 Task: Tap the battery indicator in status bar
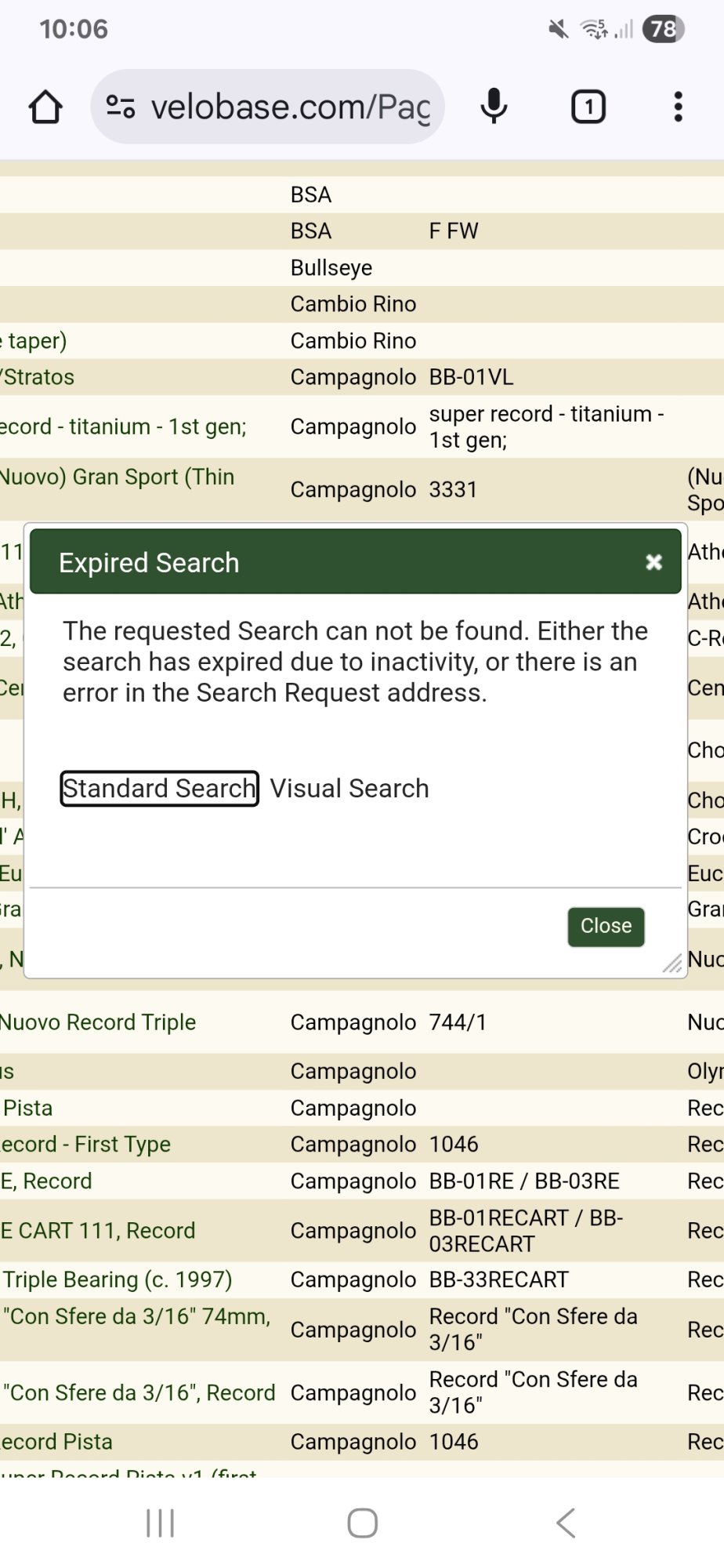[x=663, y=30]
